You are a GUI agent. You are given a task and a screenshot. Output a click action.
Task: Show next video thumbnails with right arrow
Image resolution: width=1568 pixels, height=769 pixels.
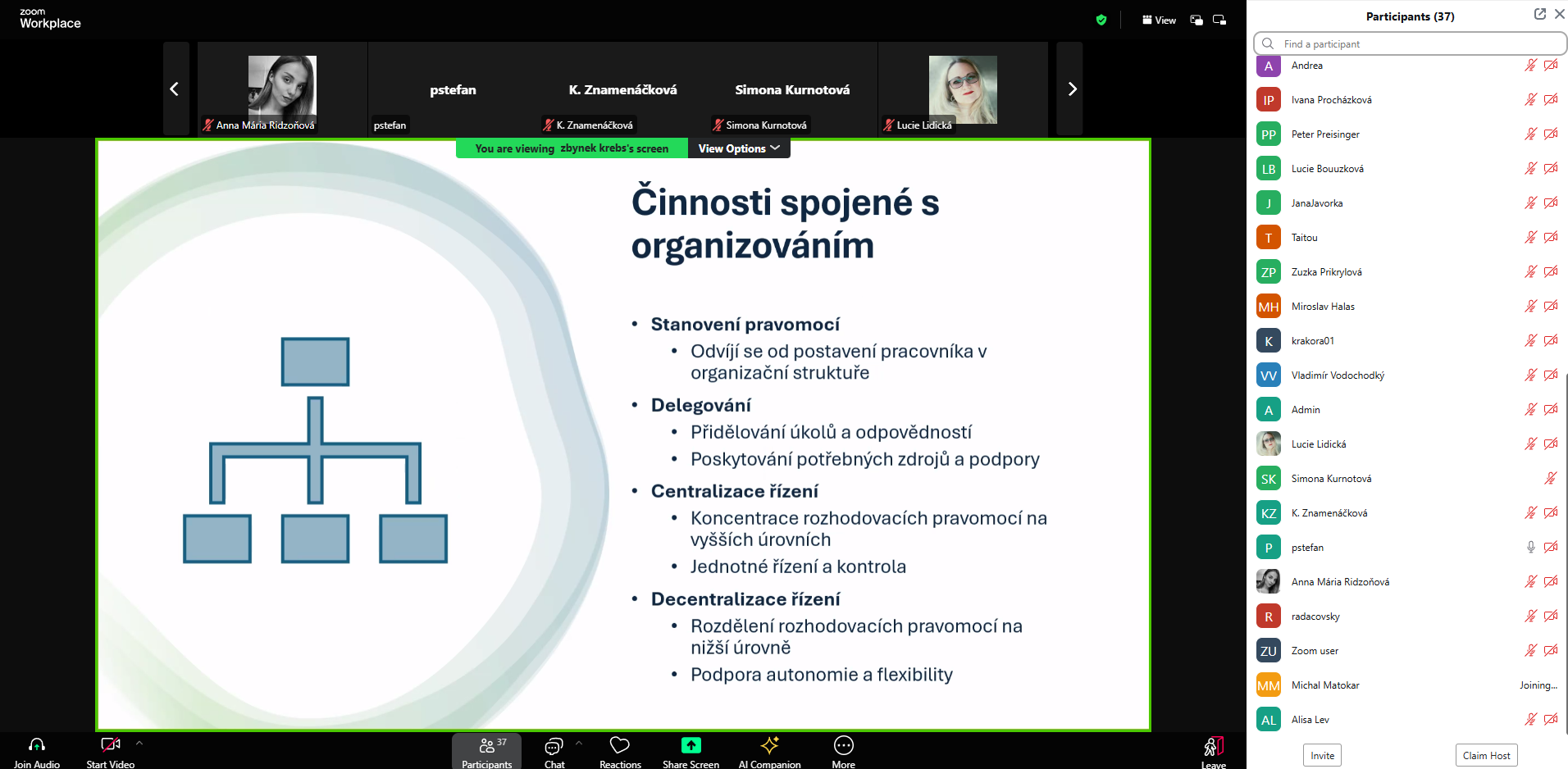point(1071,89)
